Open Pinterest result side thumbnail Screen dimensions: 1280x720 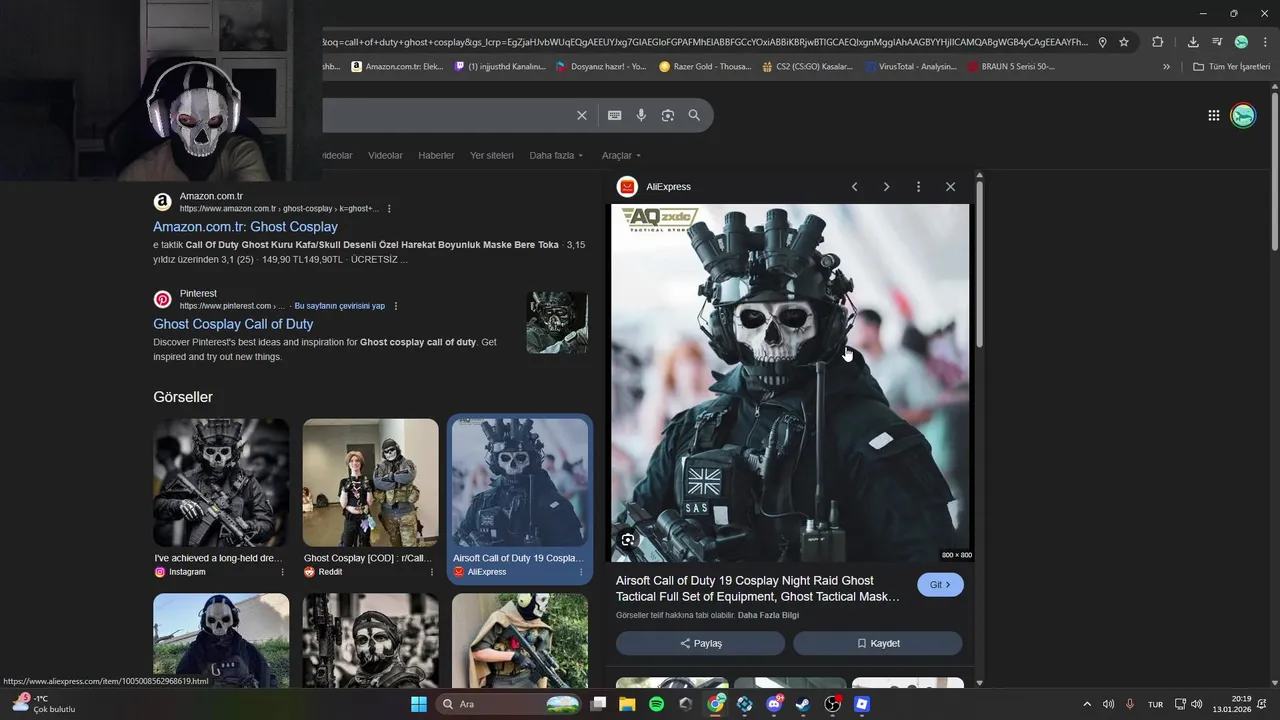(557, 322)
